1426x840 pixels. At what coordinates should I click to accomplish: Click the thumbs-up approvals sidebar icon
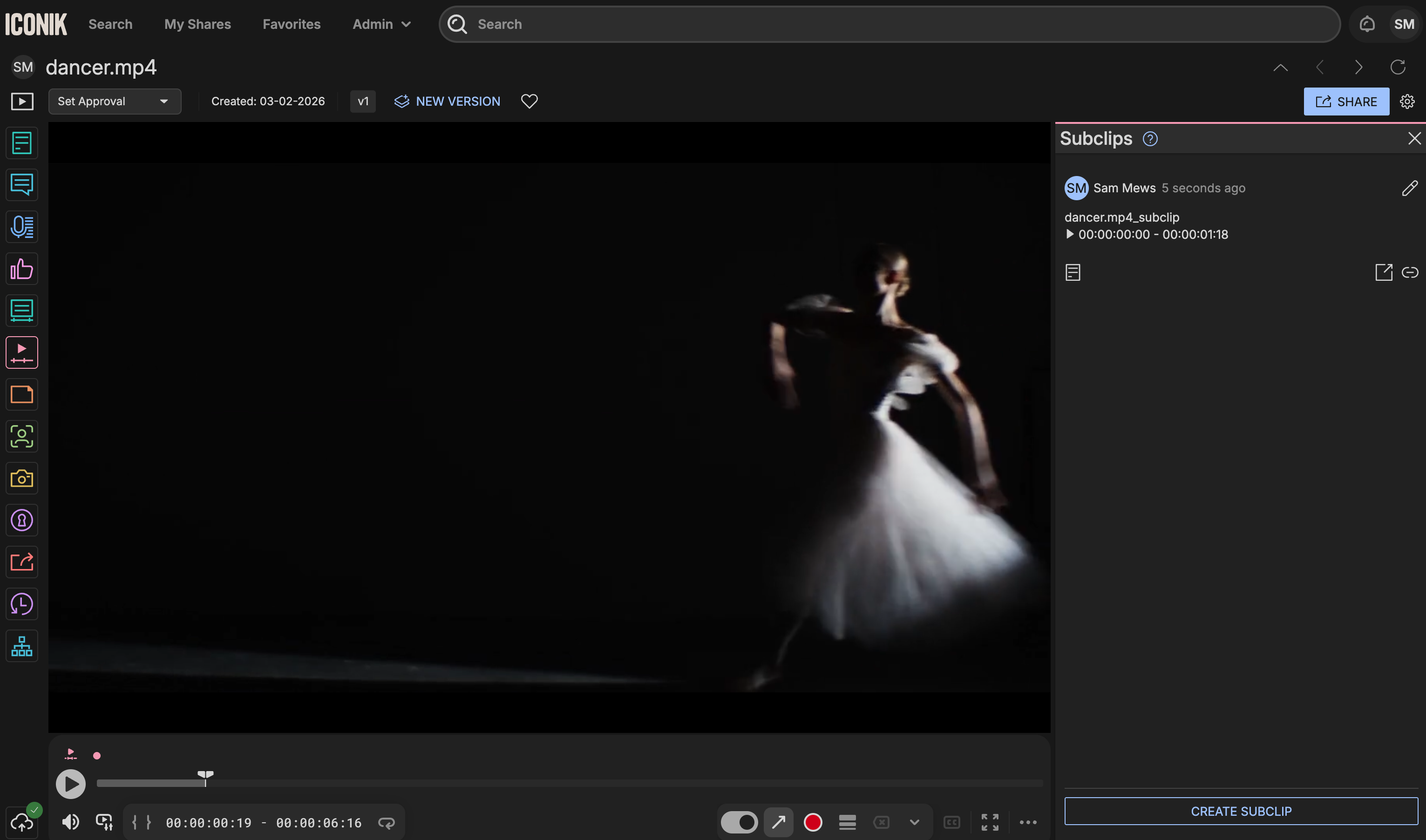(21, 269)
